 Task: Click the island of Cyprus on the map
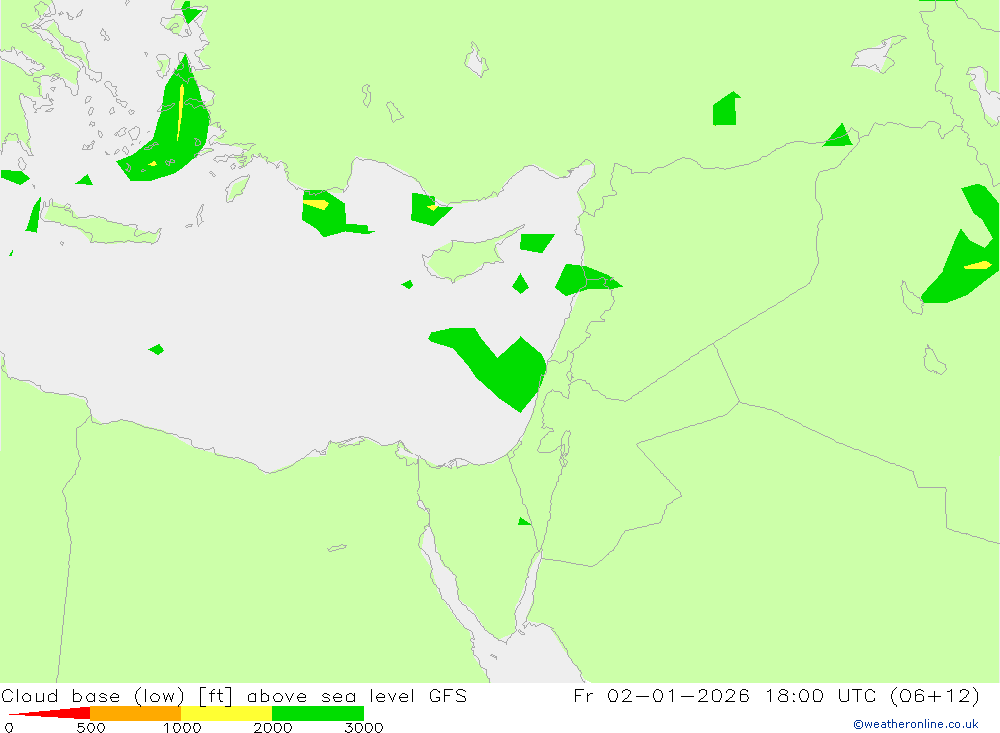click(x=464, y=257)
